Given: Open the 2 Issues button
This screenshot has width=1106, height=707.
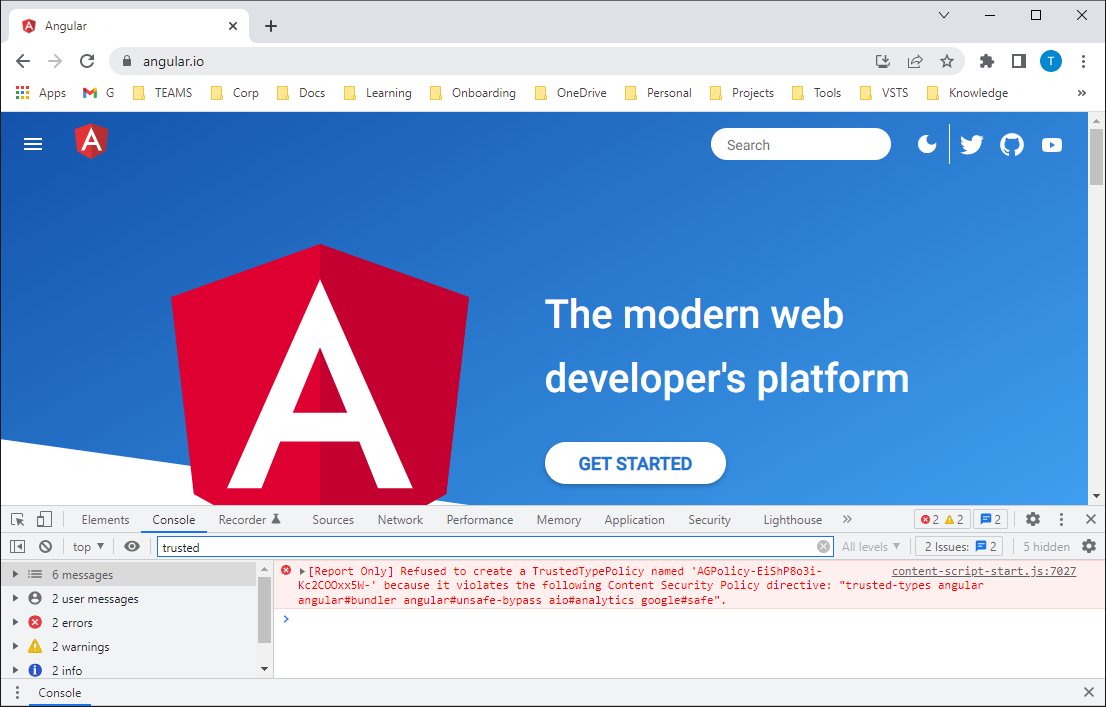Looking at the screenshot, I should (959, 546).
